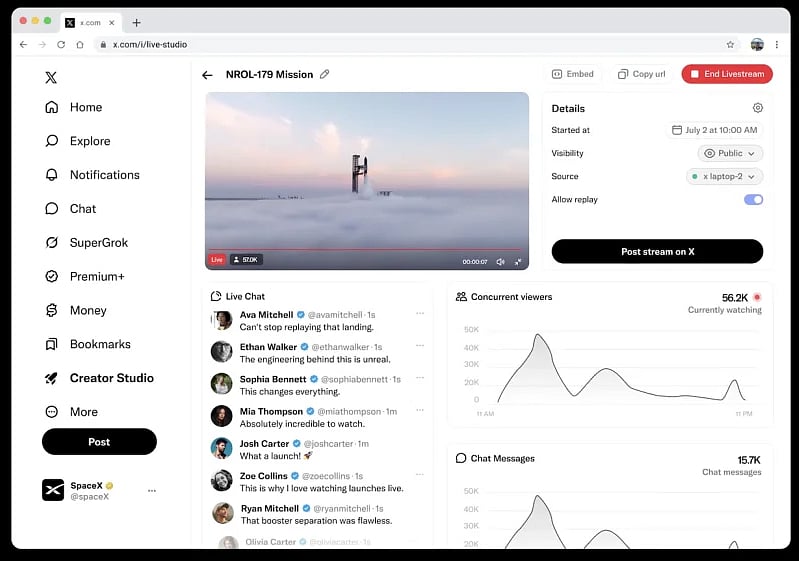Viewport: 799px width, 561px height.
Task: Click the 56.2K currently watching value
Action: (x=735, y=298)
